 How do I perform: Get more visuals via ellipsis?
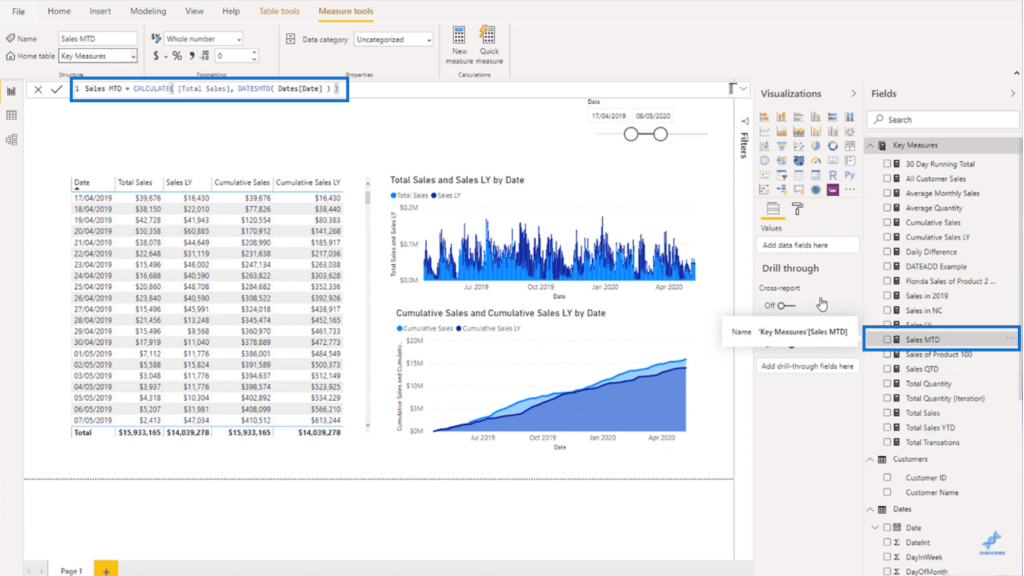pos(850,189)
